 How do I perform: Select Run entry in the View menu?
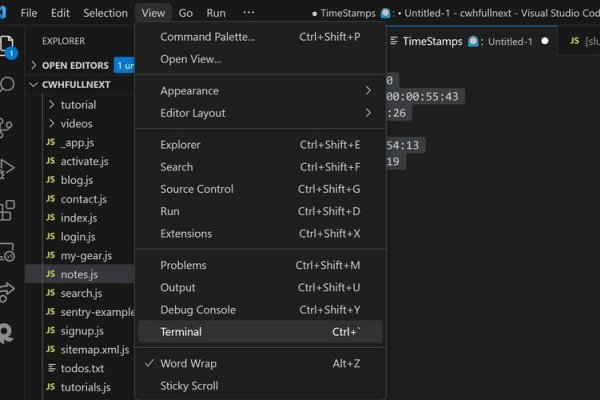pyautogui.click(x=260, y=211)
